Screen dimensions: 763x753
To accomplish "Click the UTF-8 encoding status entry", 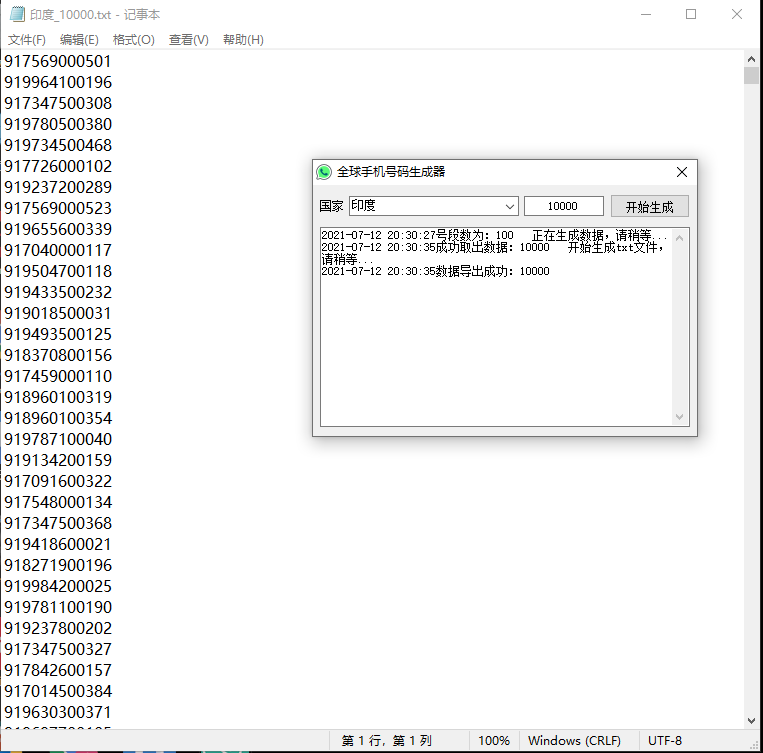I will click(x=665, y=741).
